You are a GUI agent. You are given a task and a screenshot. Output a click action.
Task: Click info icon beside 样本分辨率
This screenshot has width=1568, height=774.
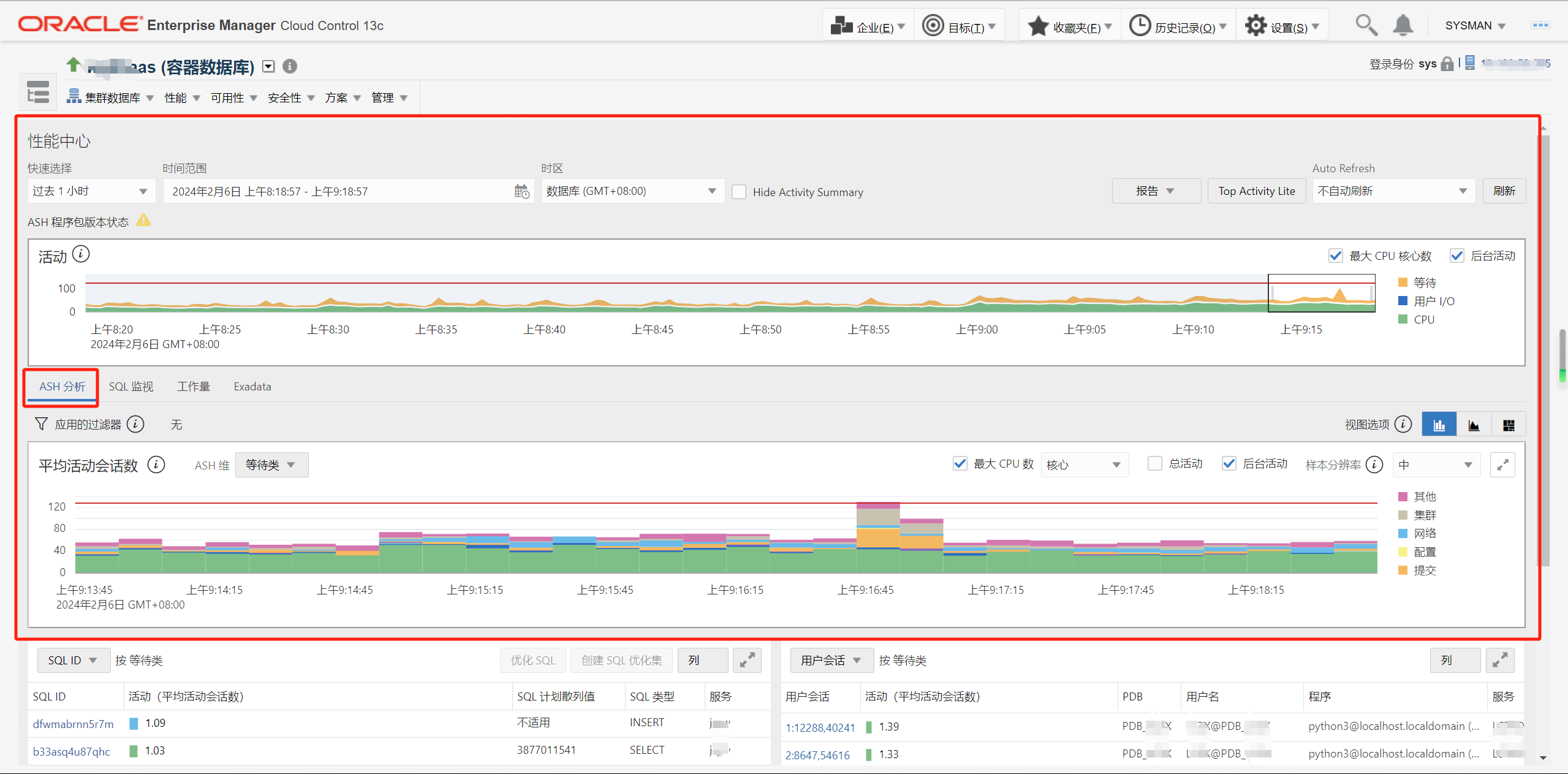coord(1374,465)
